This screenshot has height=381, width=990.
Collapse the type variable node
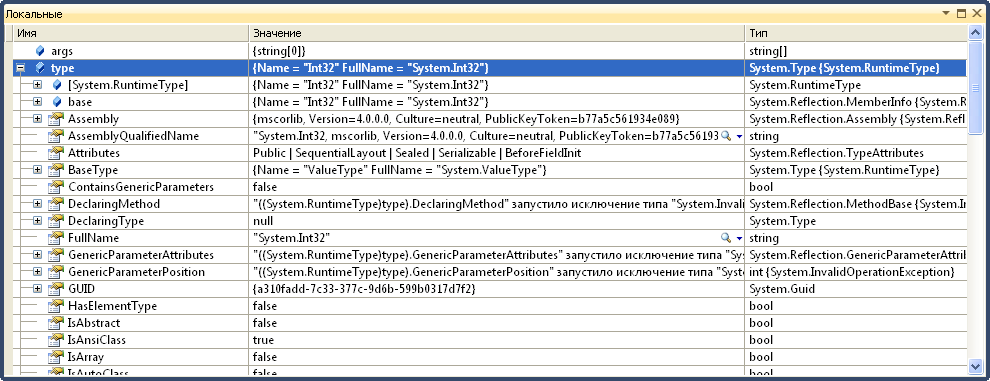point(20,68)
